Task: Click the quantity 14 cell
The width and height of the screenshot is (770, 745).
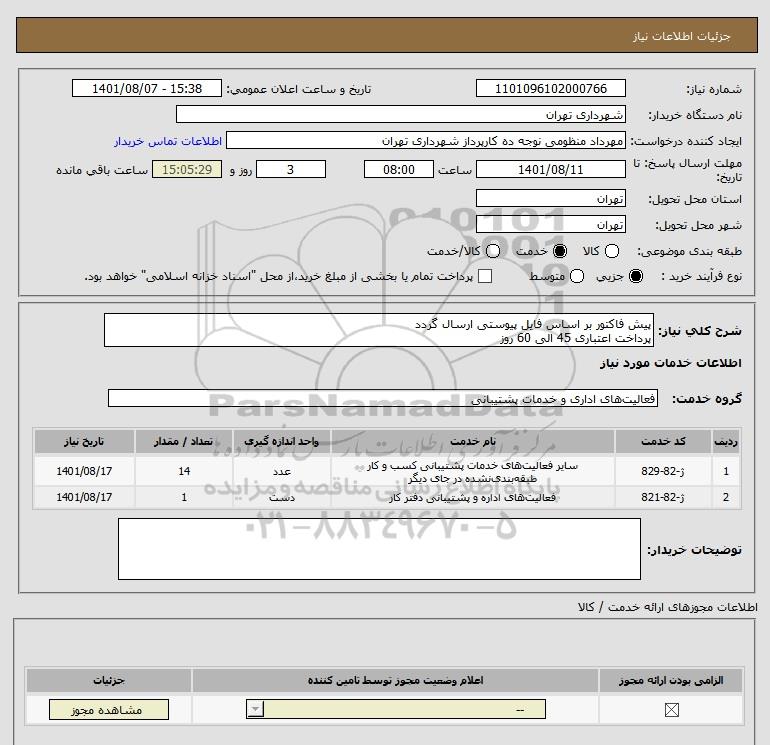Action: (x=184, y=471)
